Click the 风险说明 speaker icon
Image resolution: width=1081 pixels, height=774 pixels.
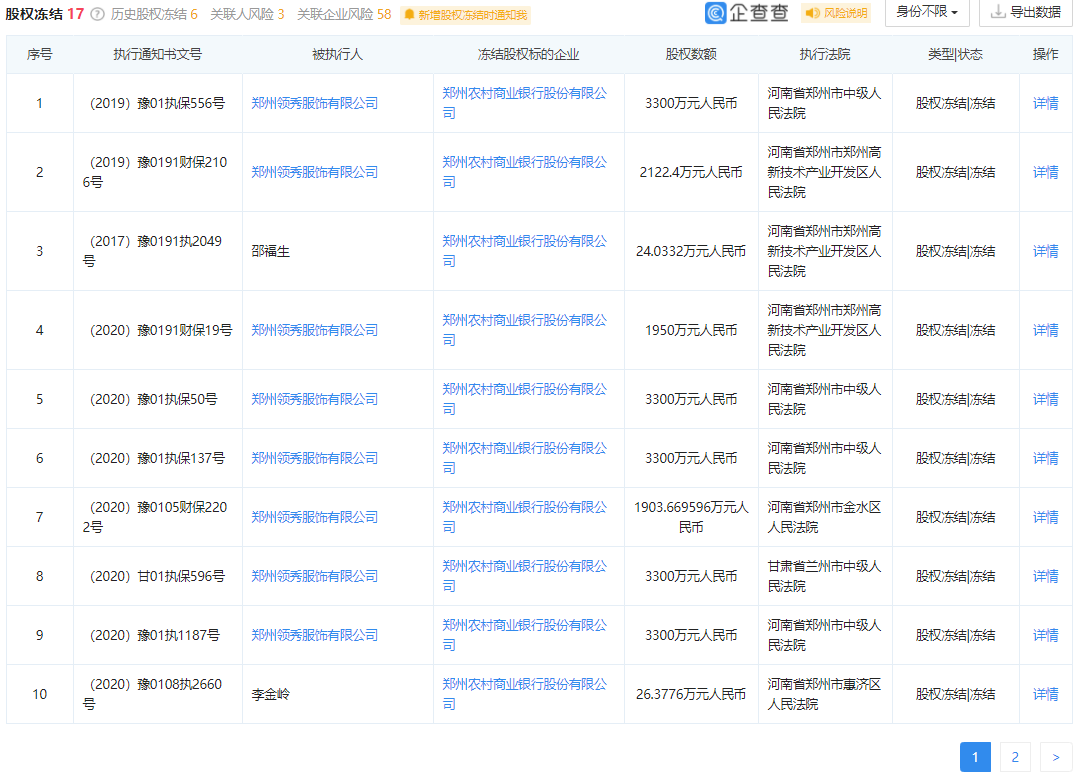pyautogui.click(x=810, y=12)
